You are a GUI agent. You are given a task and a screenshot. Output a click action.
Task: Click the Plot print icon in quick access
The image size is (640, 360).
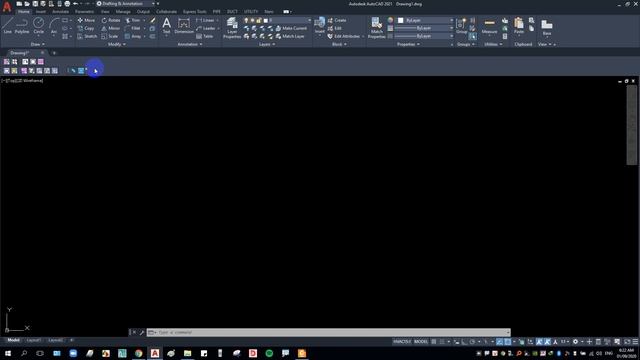click(67, 4)
